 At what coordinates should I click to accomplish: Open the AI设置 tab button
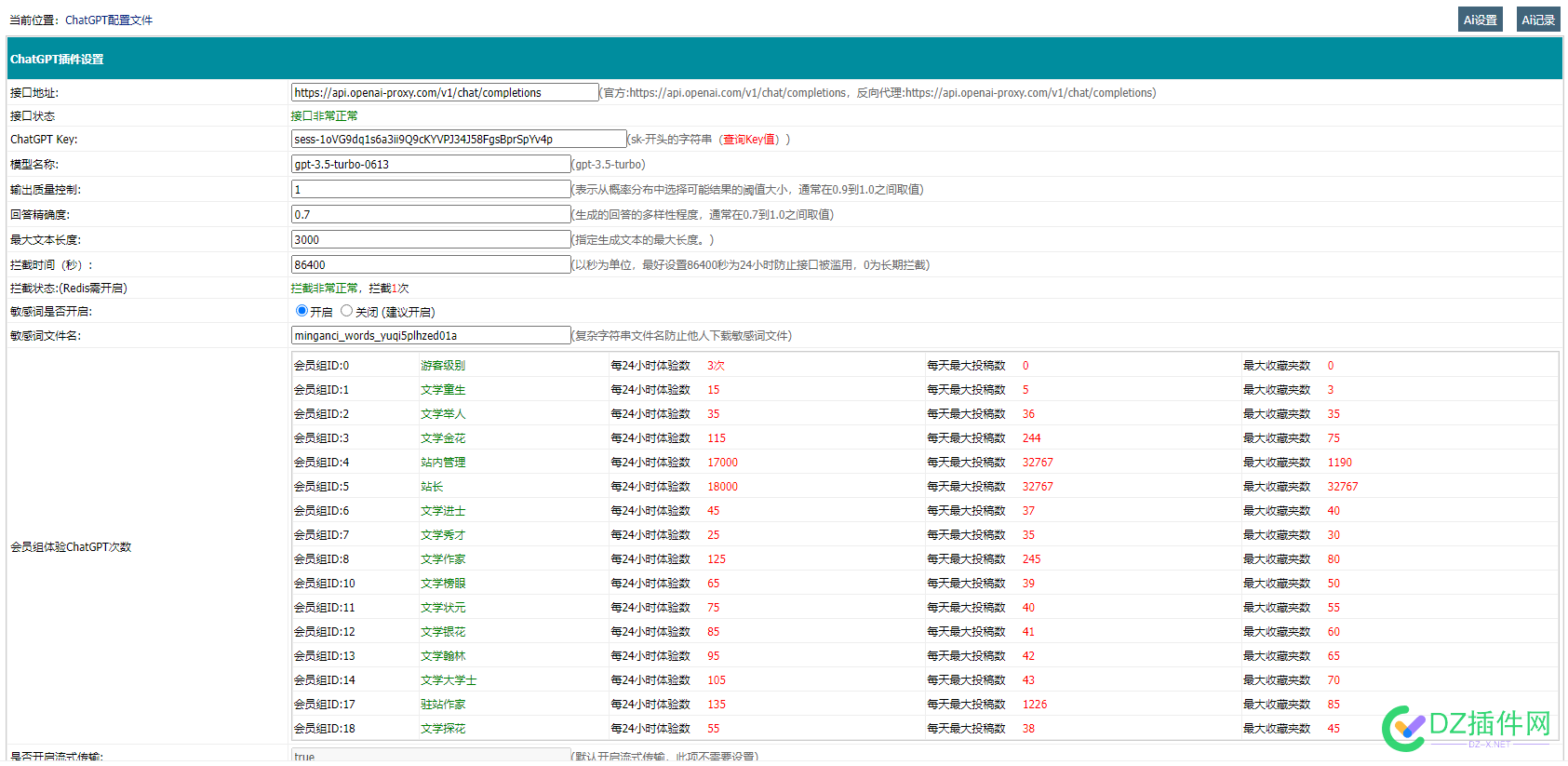click(x=1480, y=20)
